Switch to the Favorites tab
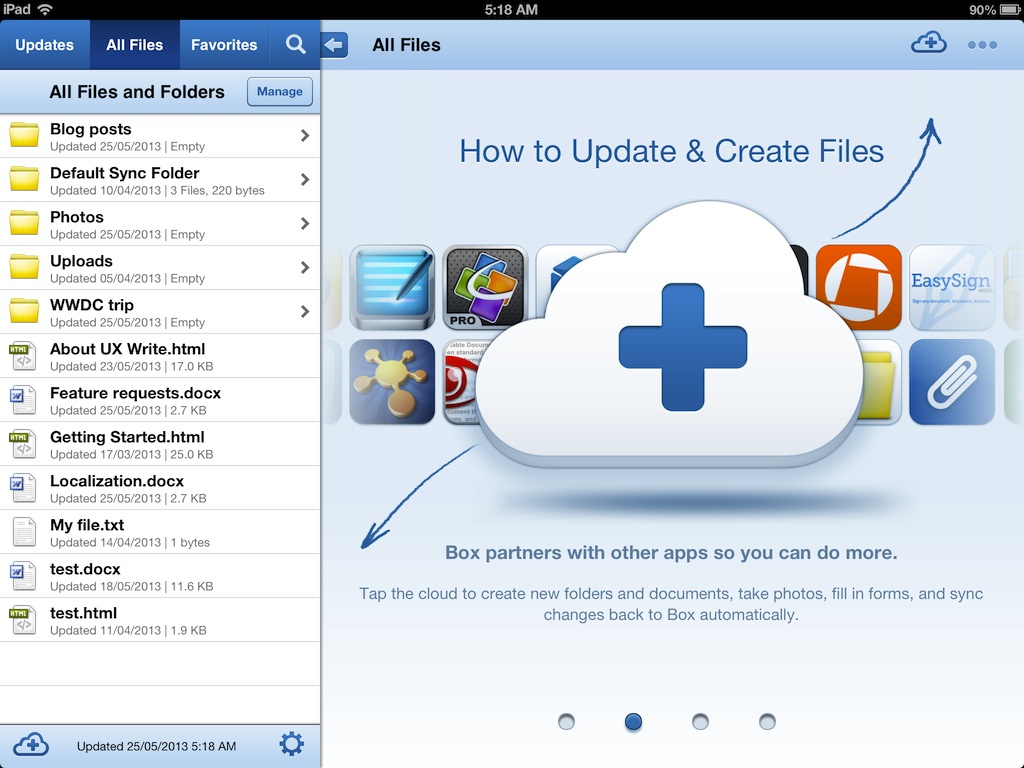The width and height of the screenshot is (1024, 768). click(224, 44)
